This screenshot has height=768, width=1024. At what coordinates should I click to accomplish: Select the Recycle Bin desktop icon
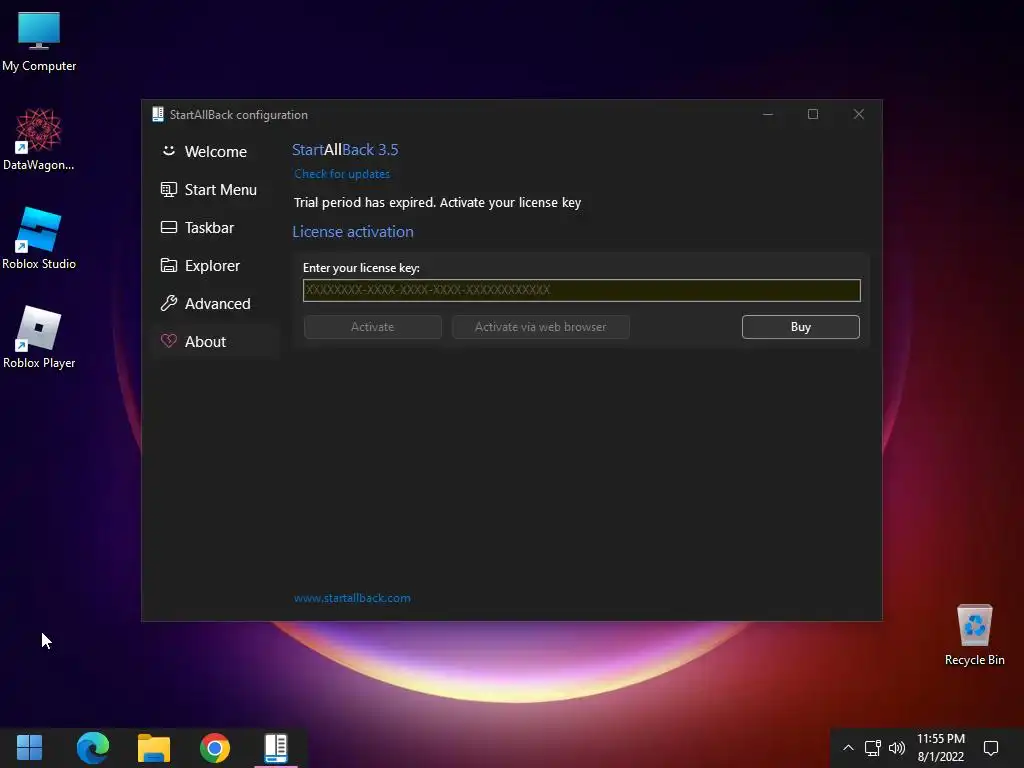[x=974, y=635]
